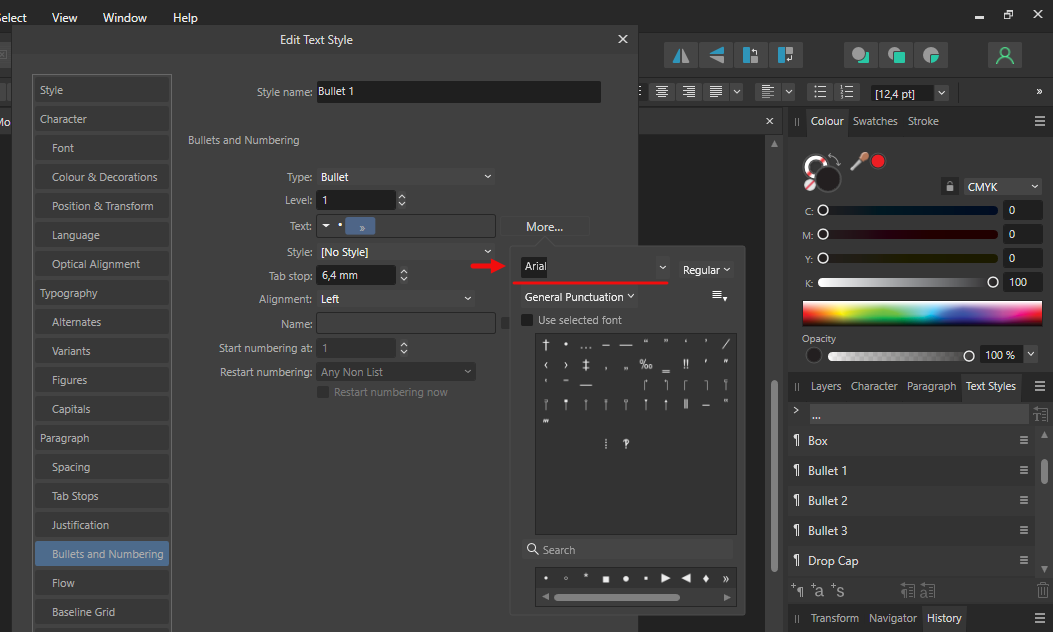Check the Restart numbering now option
This screenshot has width=1053, height=632.
pyautogui.click(x=322, y=392)
